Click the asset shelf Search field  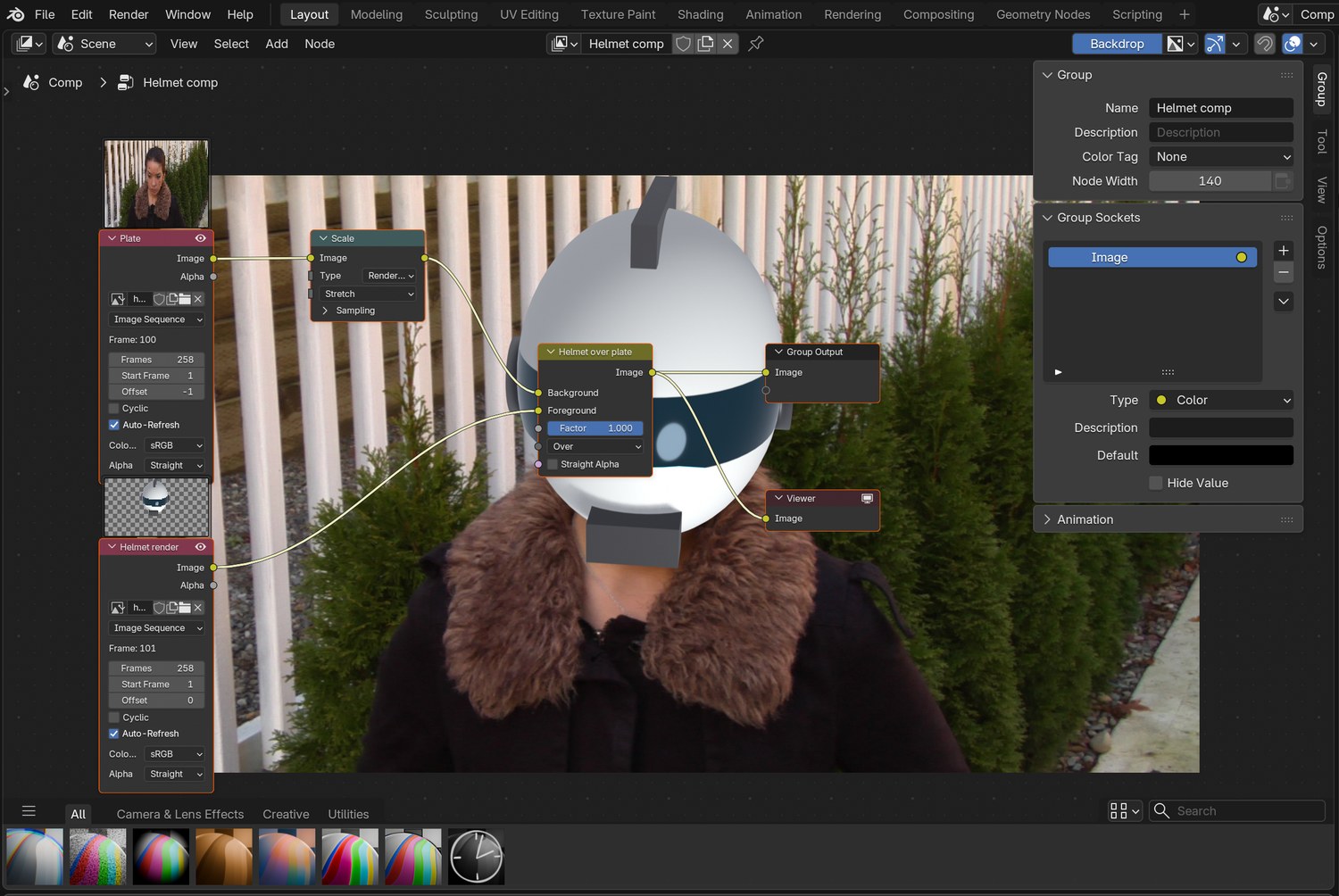click(1237, 811)
